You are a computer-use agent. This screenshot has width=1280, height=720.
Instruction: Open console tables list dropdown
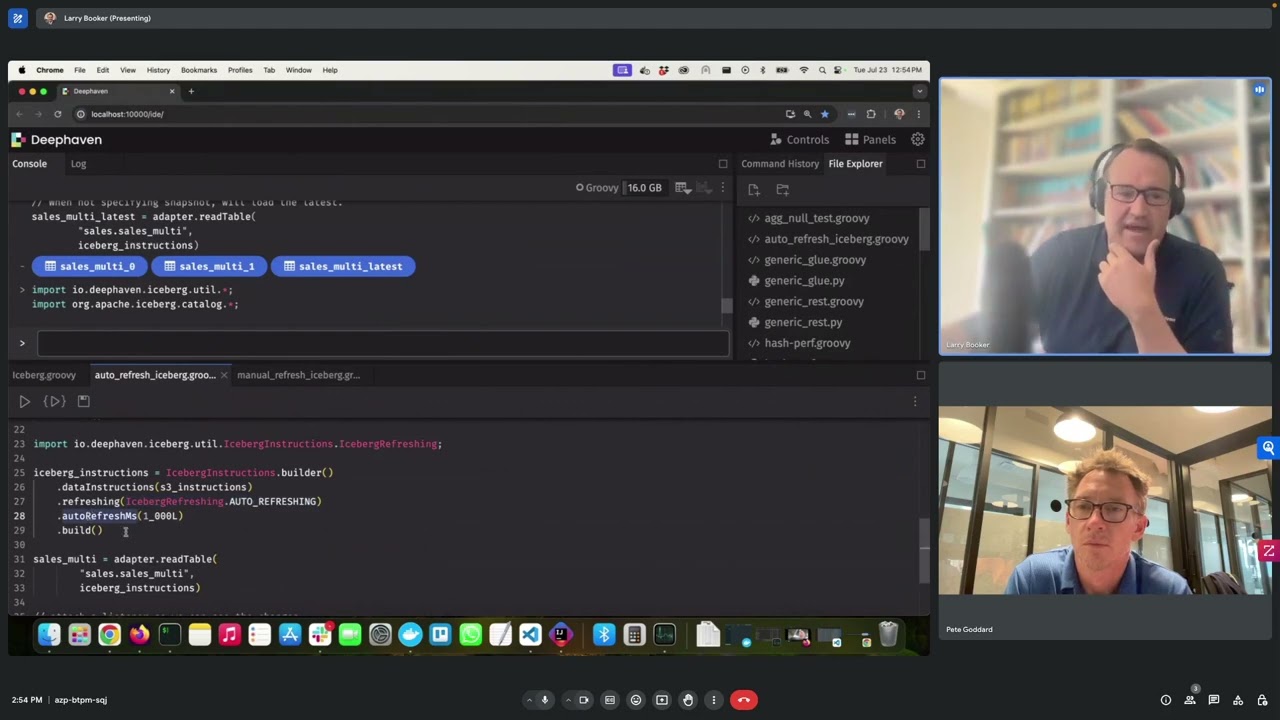[x=682, y=188]
